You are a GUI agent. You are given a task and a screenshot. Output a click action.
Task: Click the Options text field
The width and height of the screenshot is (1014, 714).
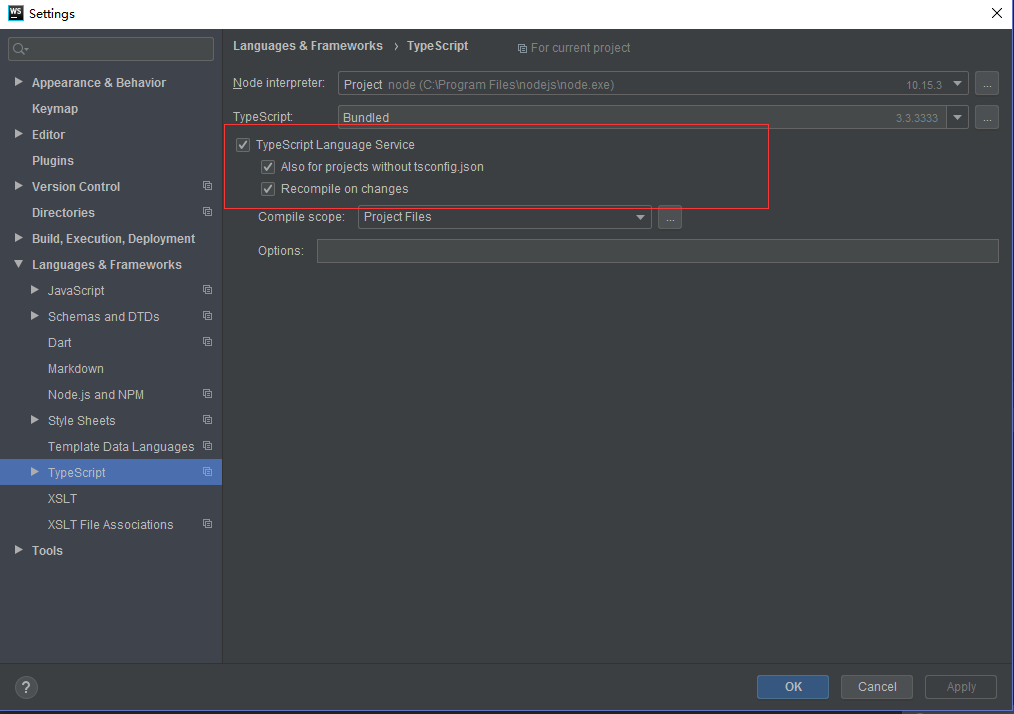(x=658, y=251)
